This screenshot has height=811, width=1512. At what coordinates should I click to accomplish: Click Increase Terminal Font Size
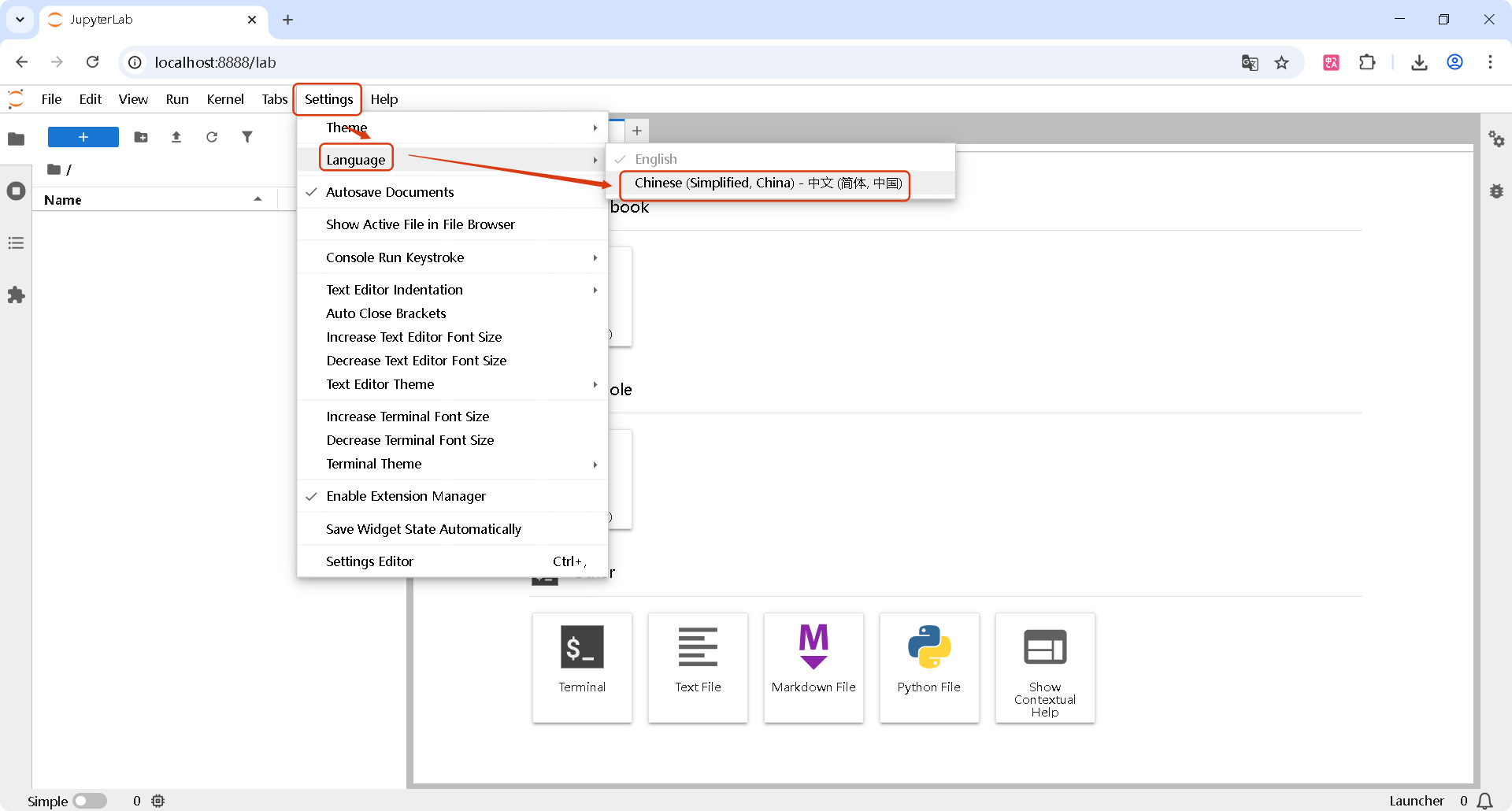453,417
